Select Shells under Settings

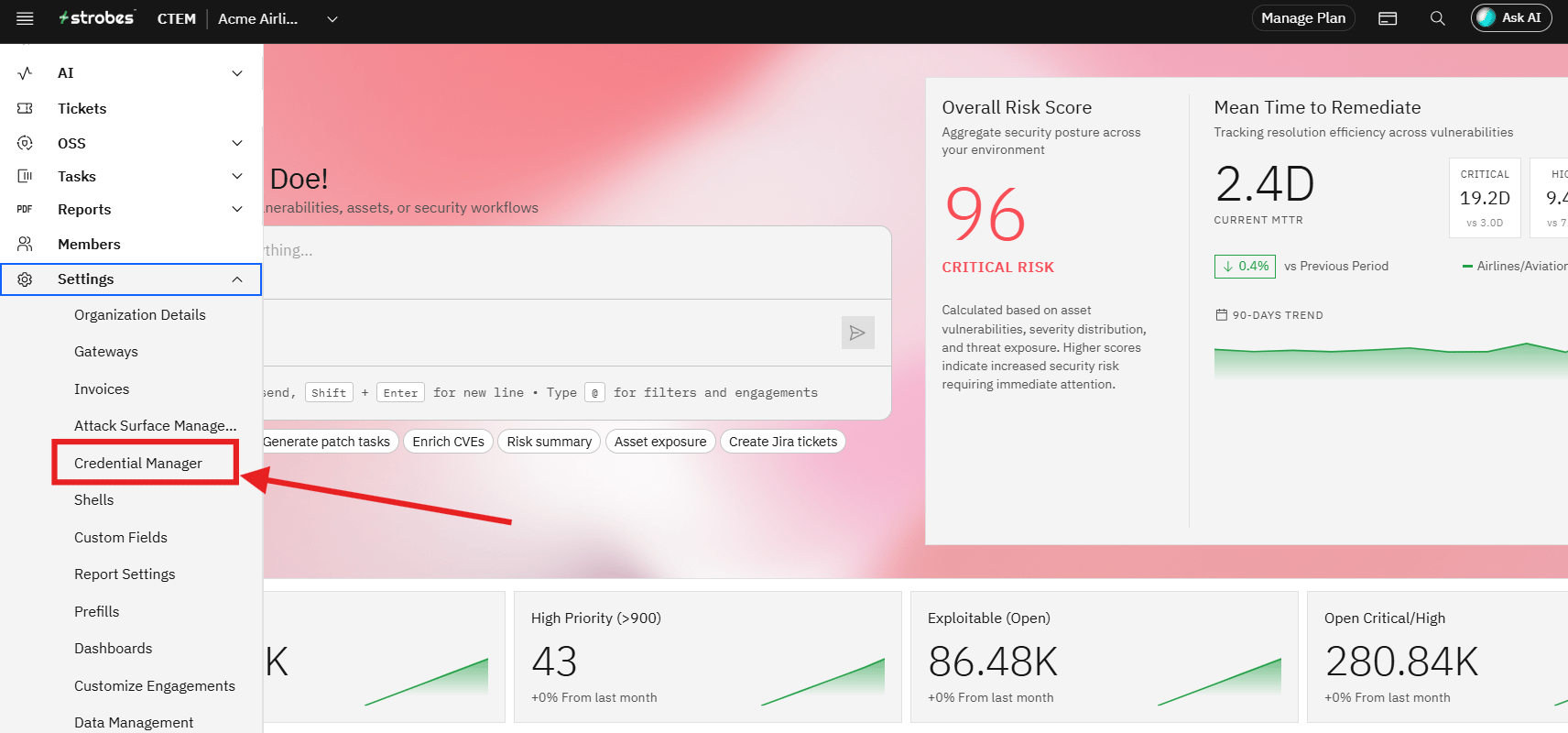point(94,500)
